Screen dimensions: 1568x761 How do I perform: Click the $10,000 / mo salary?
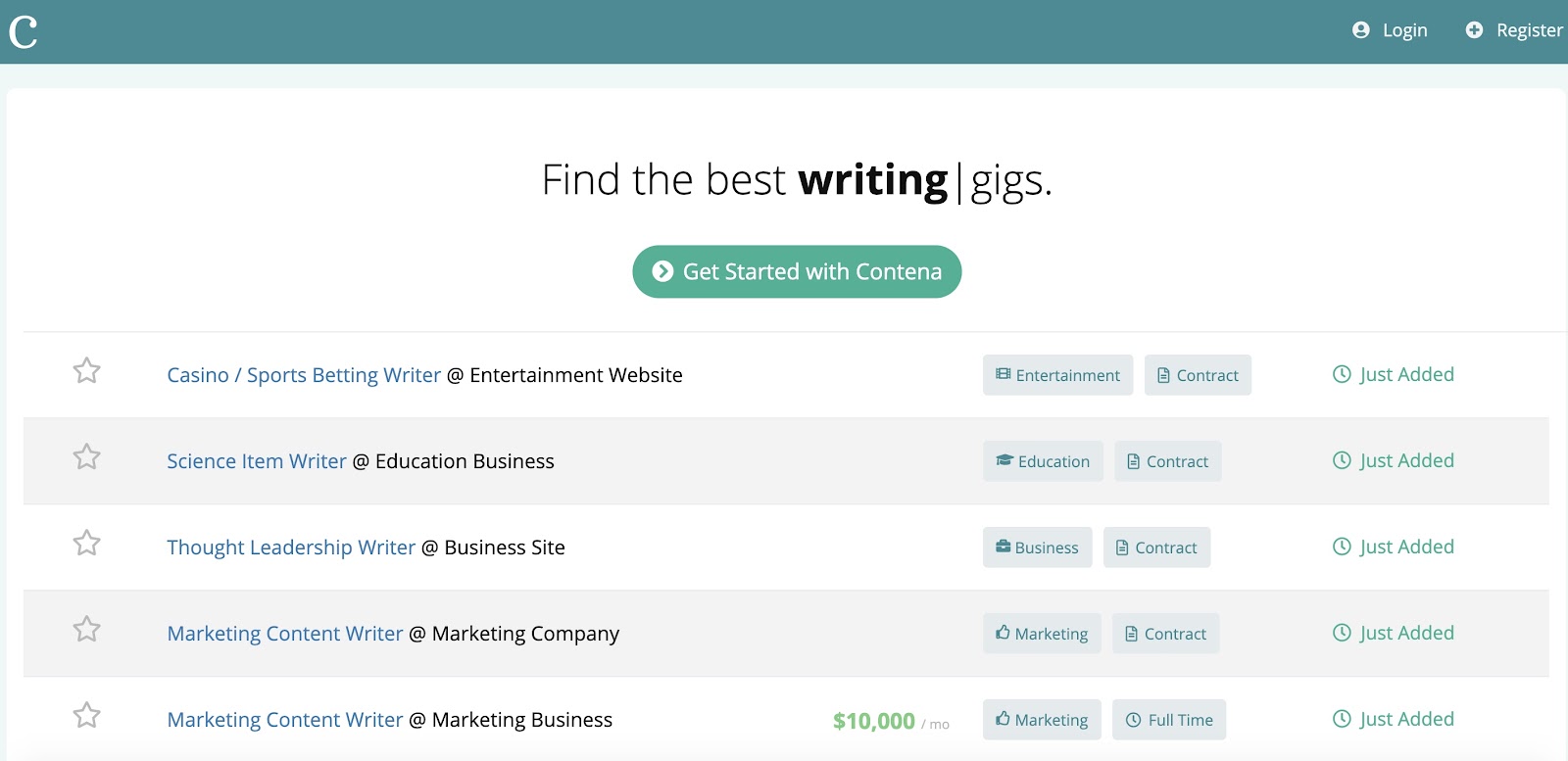pos(891,722)
